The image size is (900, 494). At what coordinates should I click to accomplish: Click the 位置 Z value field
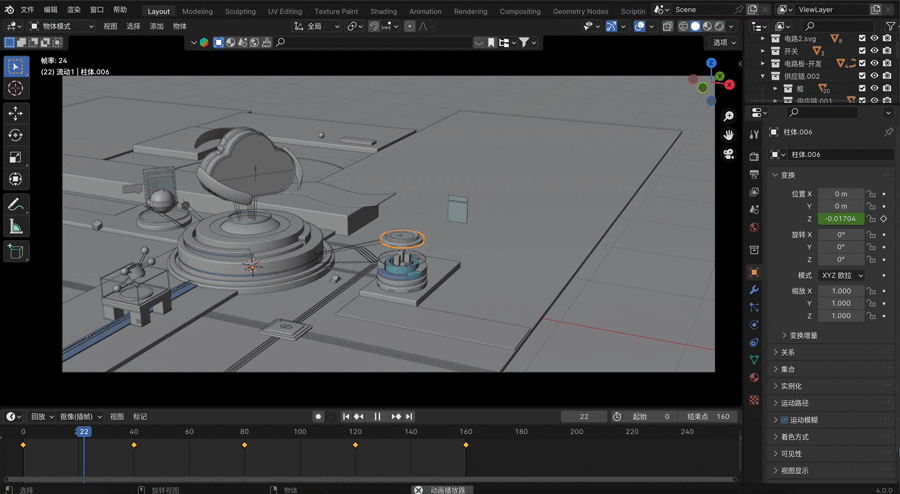click(x=841, y=219)
